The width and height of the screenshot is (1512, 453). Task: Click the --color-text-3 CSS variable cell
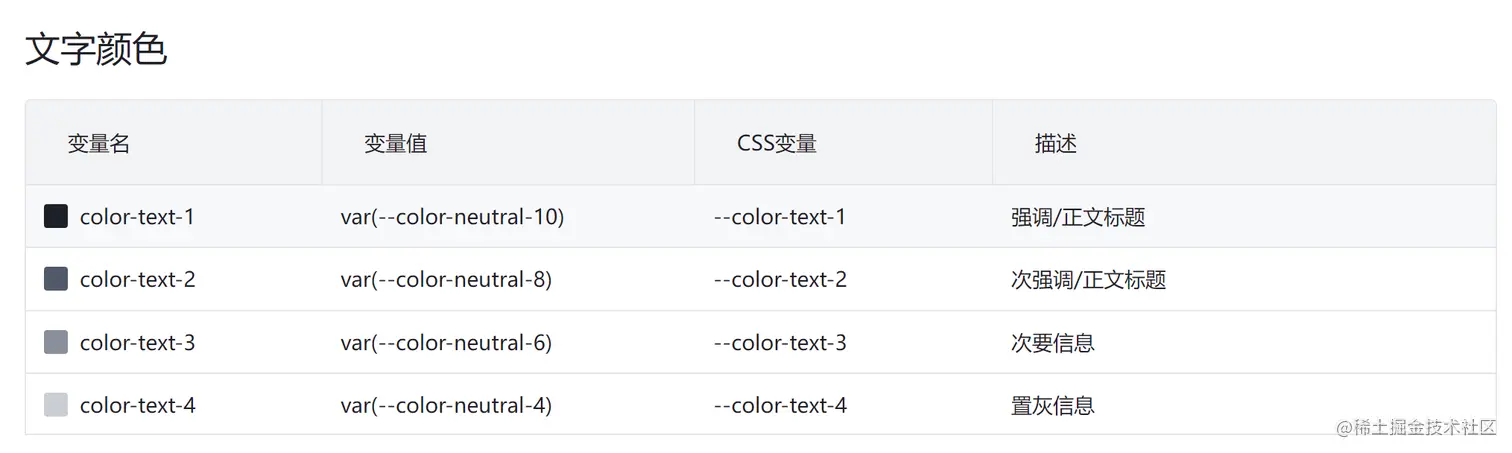coord(780,342)
